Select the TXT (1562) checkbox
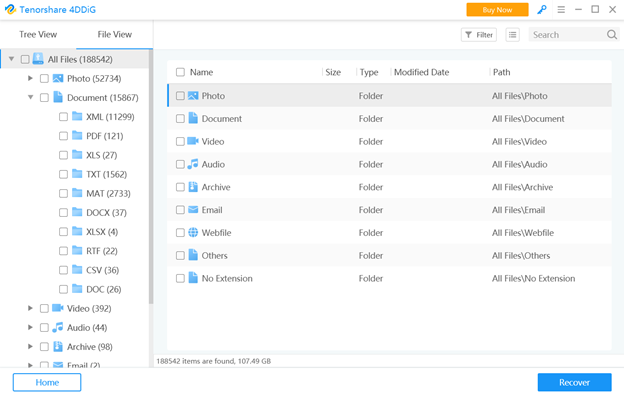The image size is (624, 396). (63, 174)
